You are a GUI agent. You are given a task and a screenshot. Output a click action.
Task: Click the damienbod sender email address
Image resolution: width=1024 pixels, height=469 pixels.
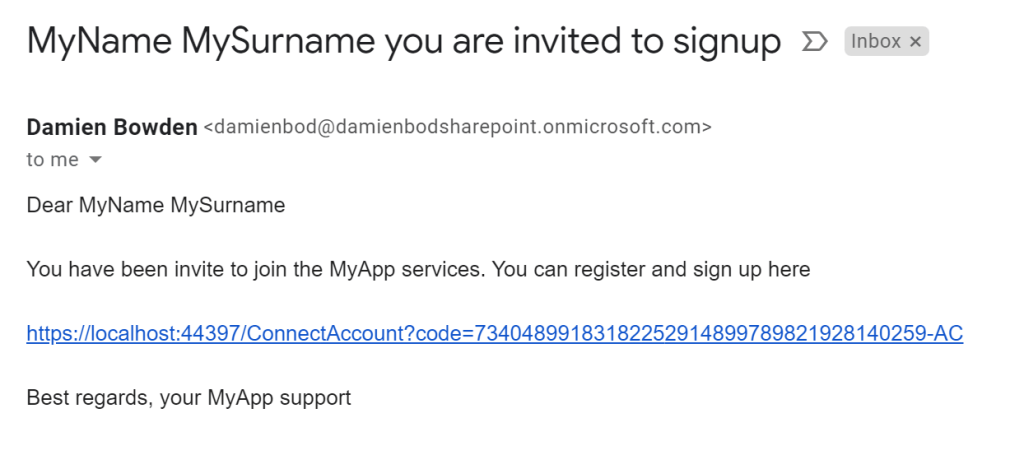[x=457, y=128]
